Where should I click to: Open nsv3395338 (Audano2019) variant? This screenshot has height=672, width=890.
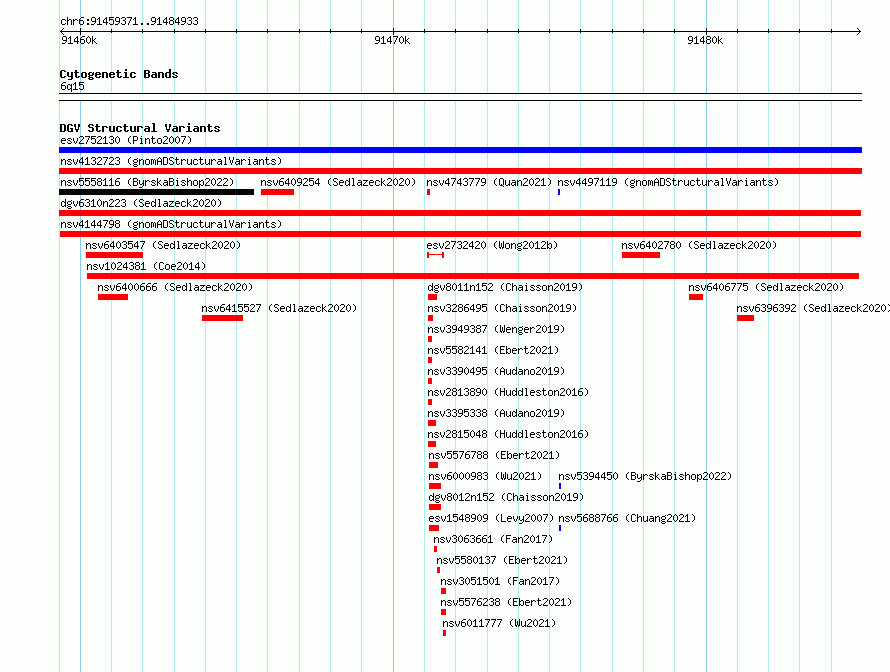tap(496, 413)
